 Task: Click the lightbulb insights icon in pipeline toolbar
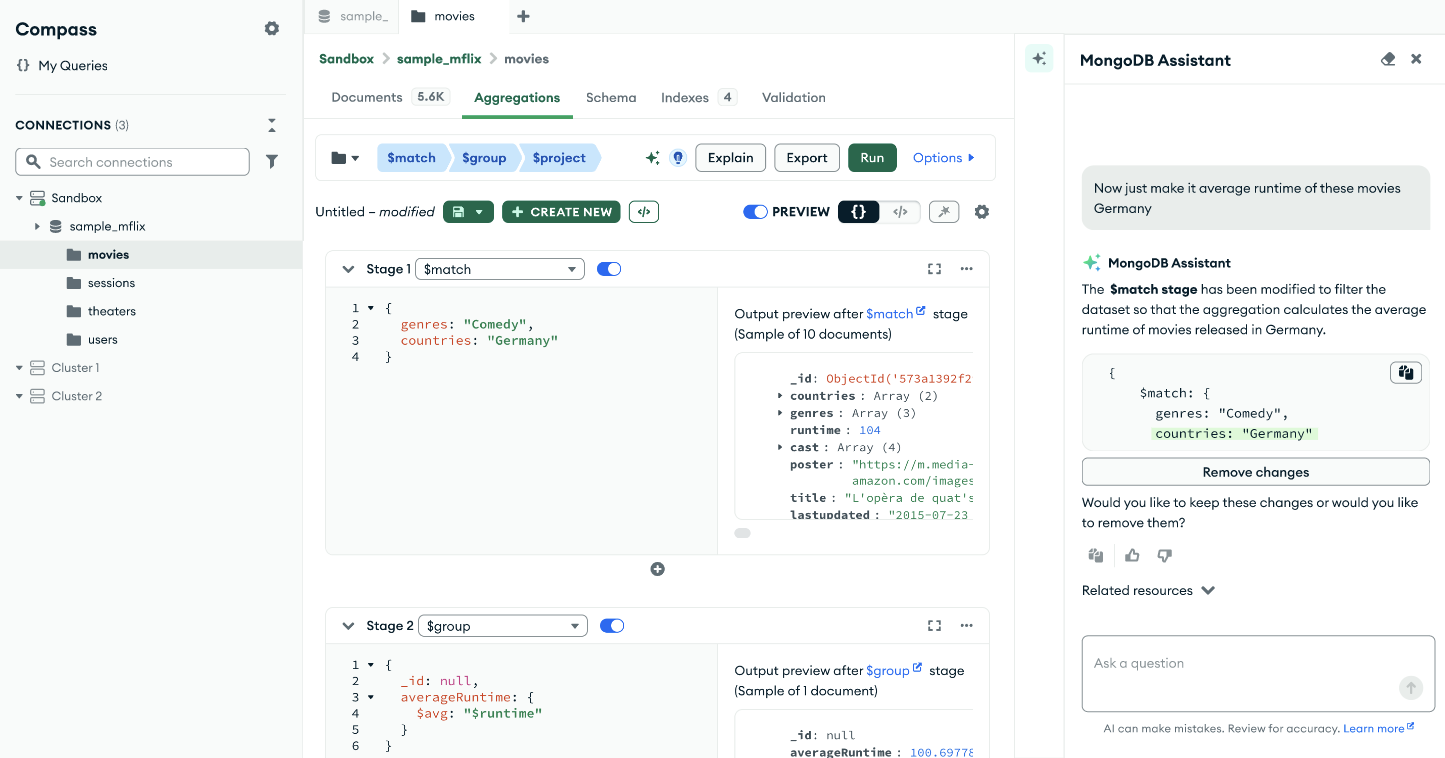click(678, 158)
